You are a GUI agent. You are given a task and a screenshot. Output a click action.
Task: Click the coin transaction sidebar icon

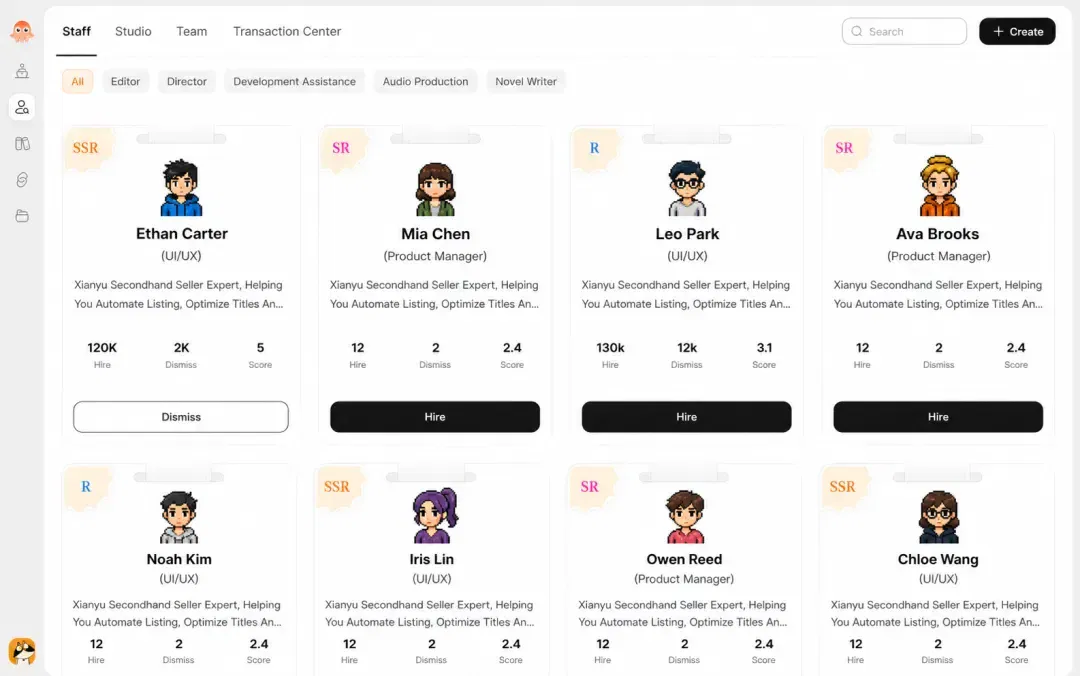pyautogui.click(x=22, y=180)
